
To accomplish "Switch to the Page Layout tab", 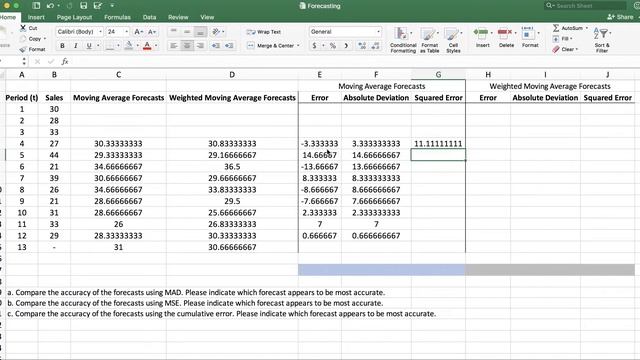I will click(74, 17).
